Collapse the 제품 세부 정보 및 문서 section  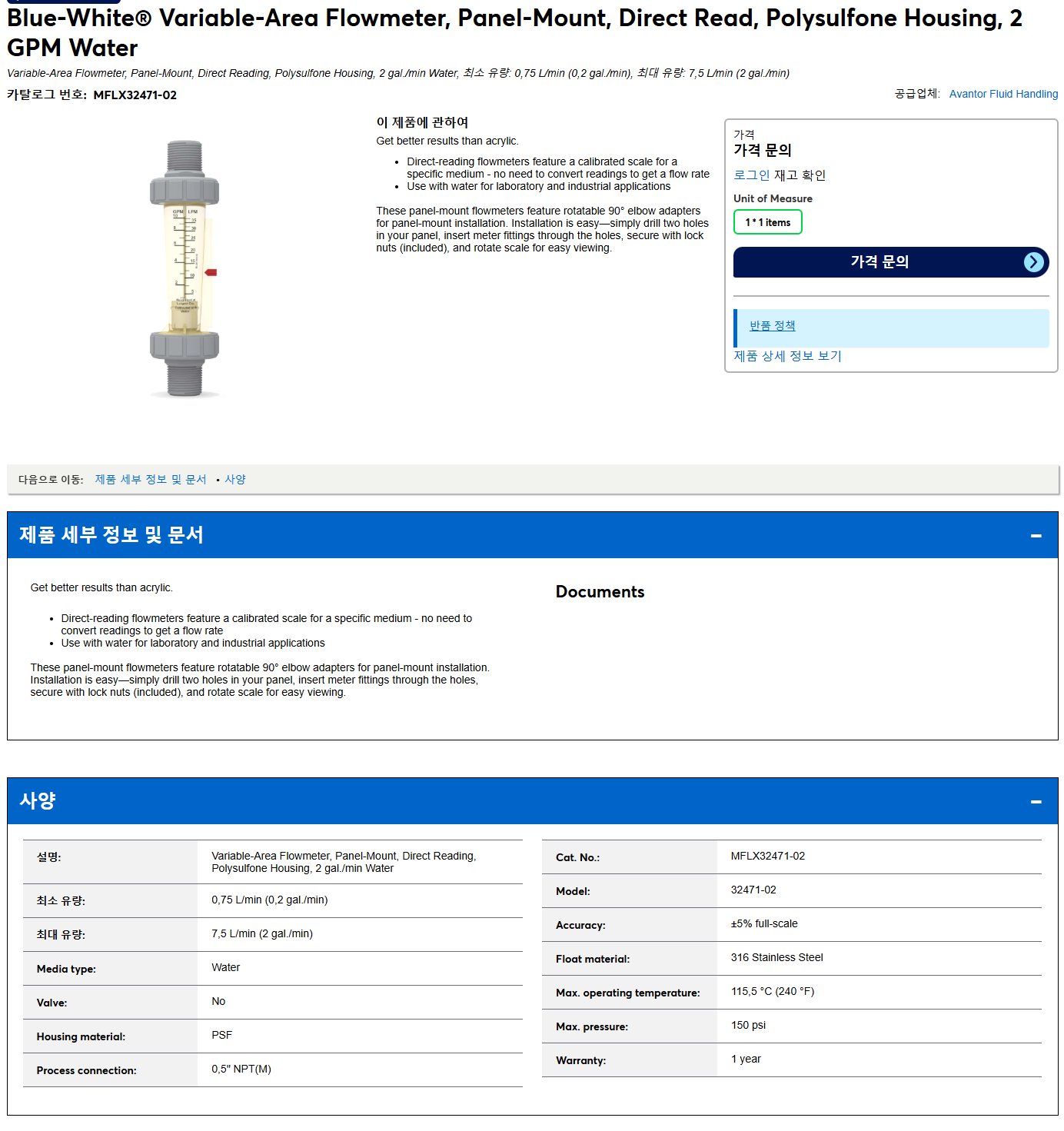click(1036, 535)
